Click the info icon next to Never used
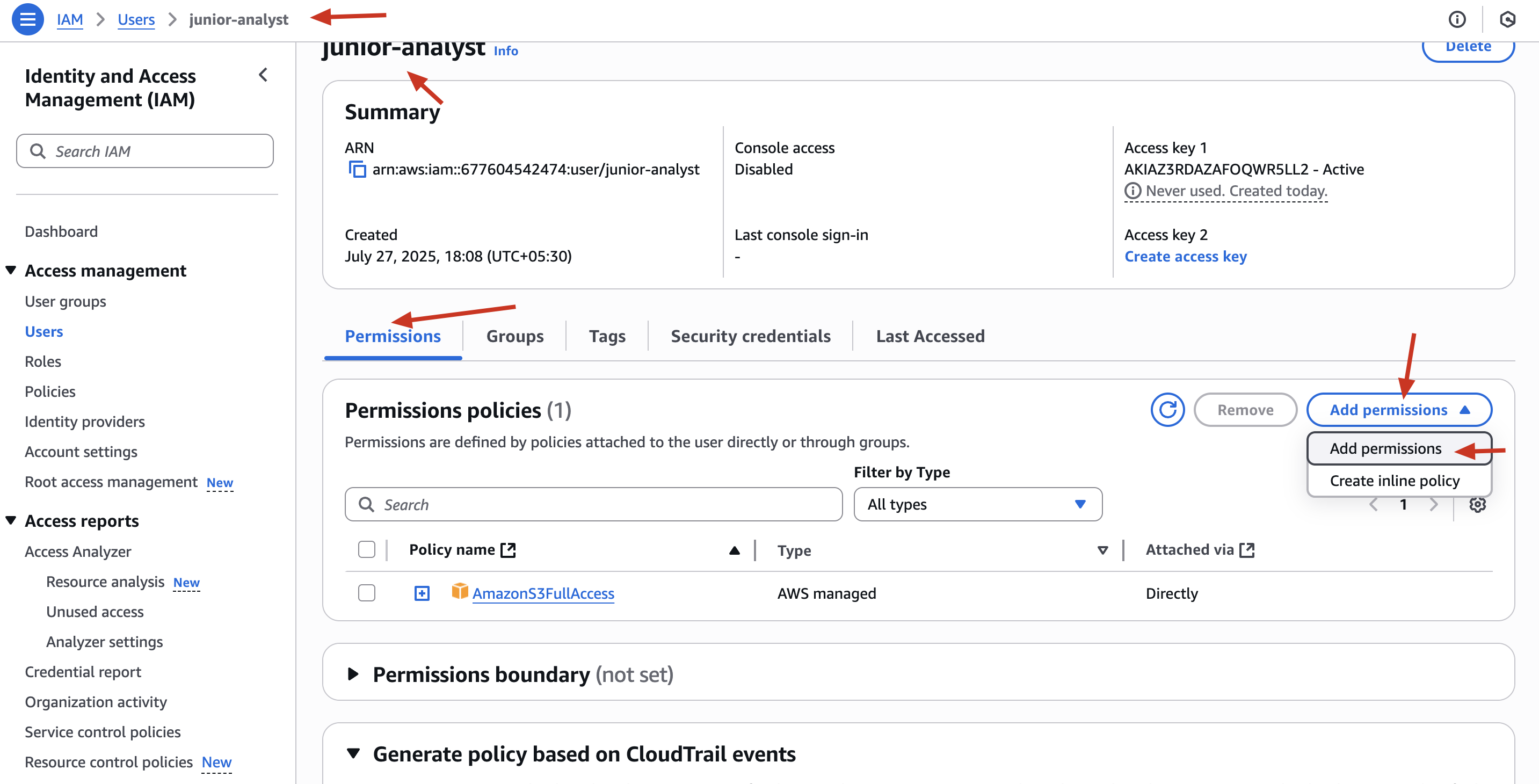1539x784 pixels. point(1132,191)
